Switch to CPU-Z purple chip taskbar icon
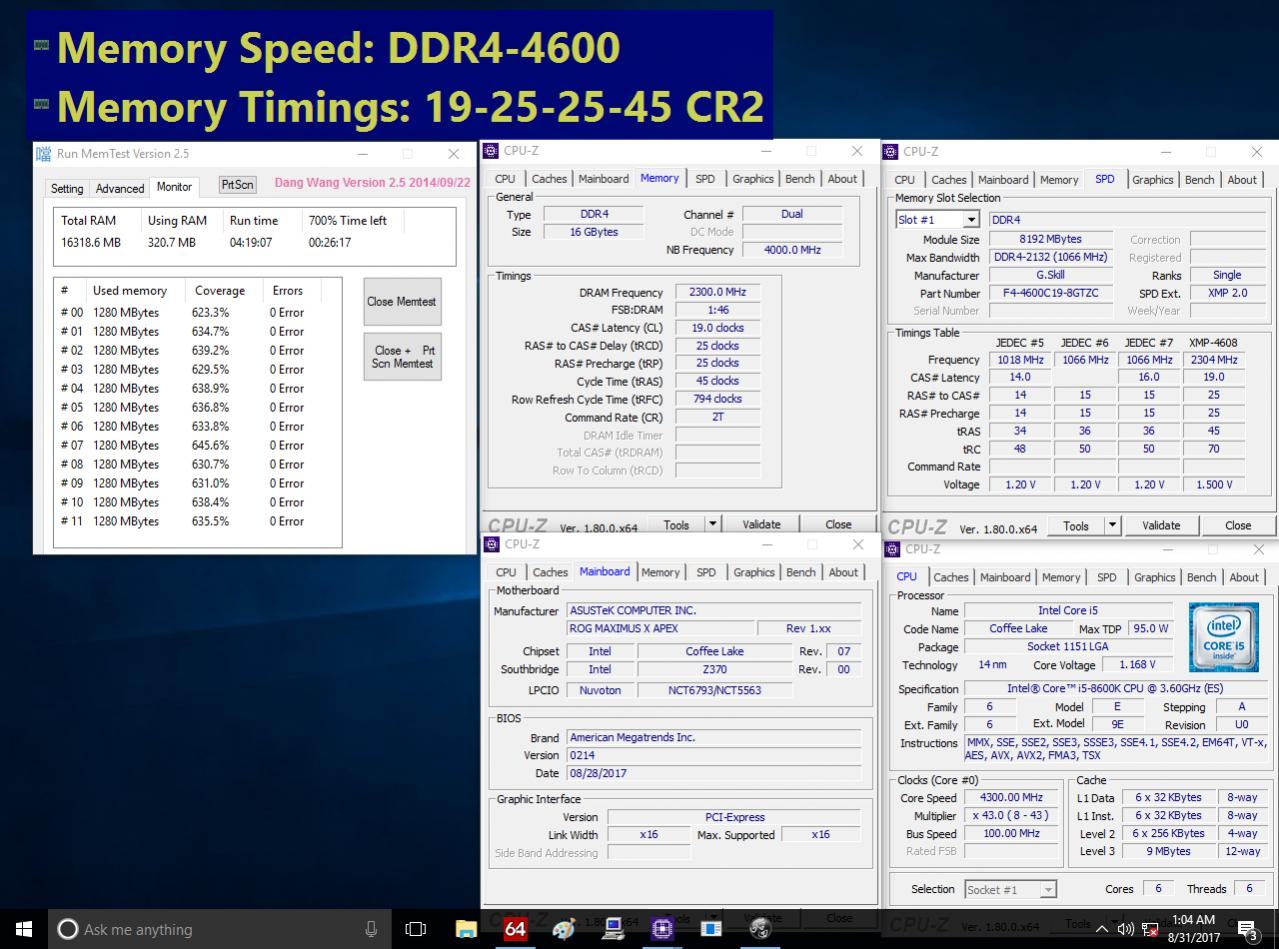Viewport: 1279px width, 949px height. [662, 929]
